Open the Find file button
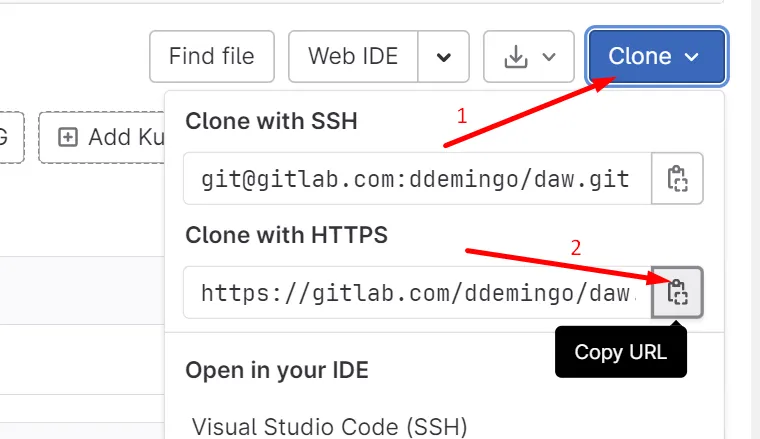Image resolution: width=760 pixels, height=439 pixels. tap(211, 56)
